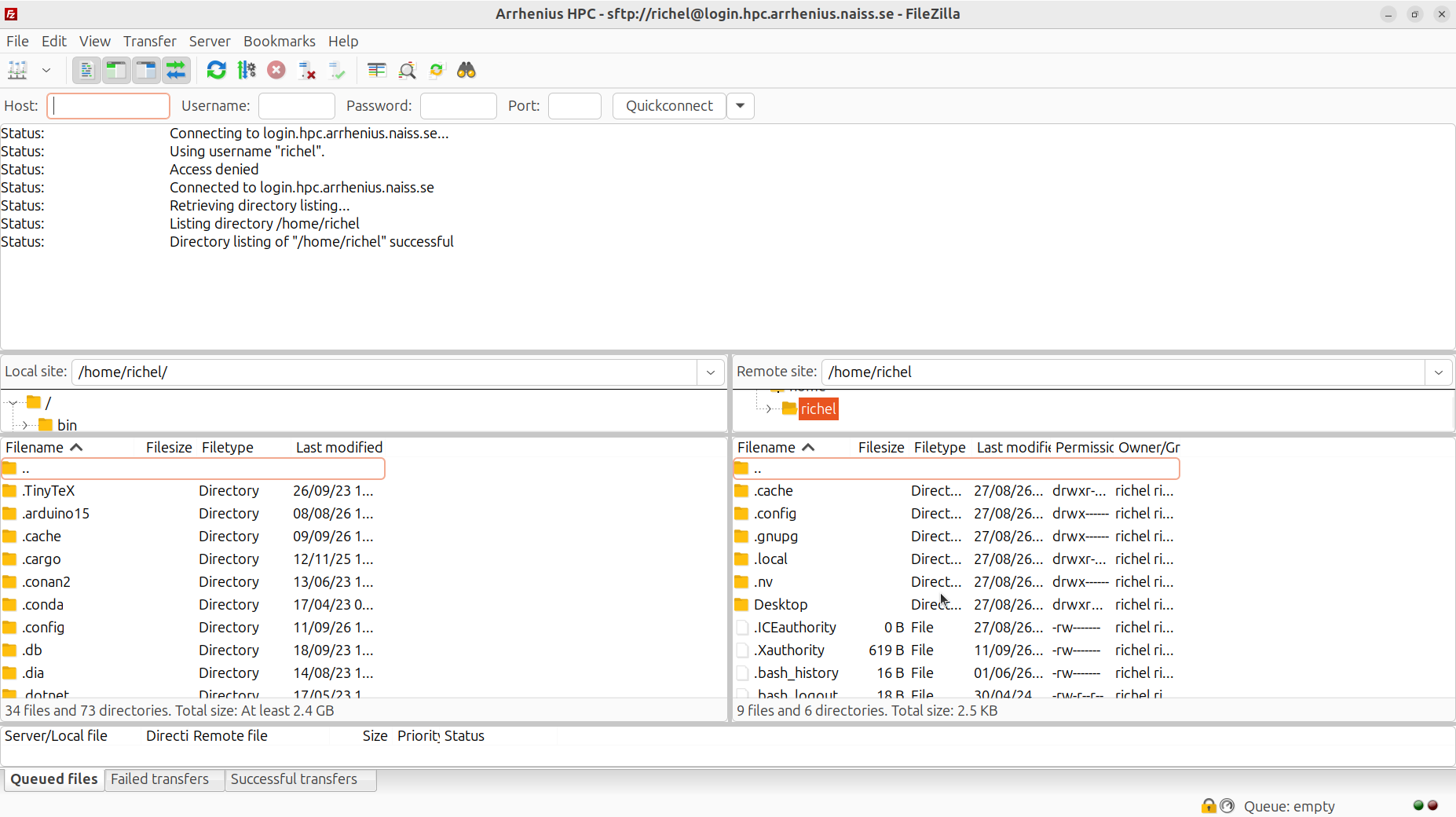
Task: Sort remote list by Owner/Group header
Action: 1149,448
